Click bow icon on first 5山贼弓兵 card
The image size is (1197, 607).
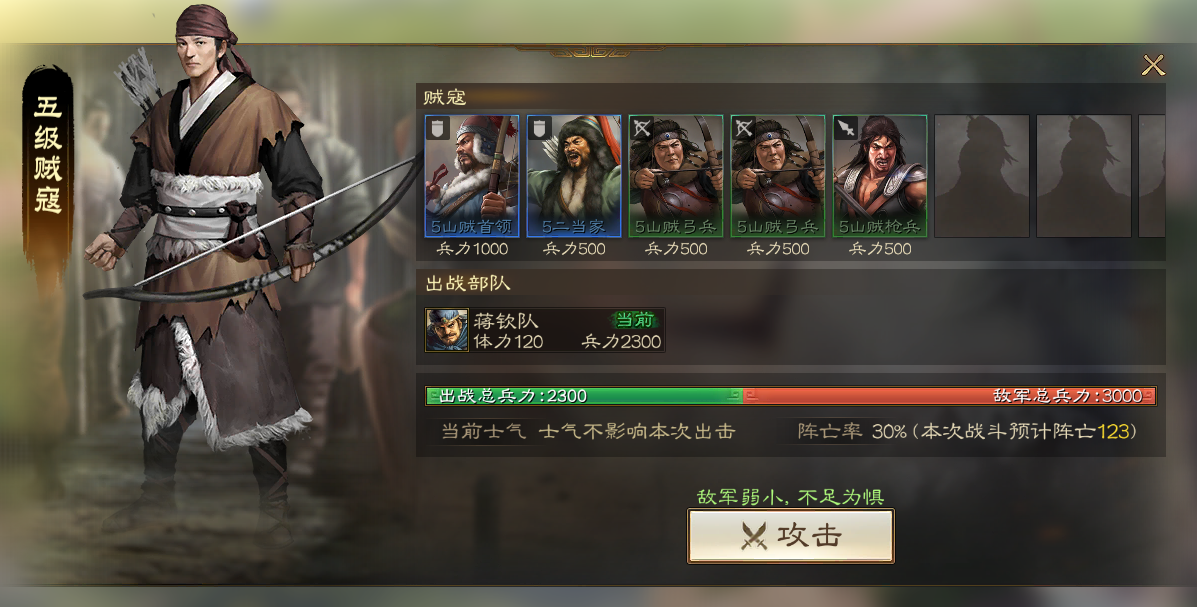(x=642, y=128)
